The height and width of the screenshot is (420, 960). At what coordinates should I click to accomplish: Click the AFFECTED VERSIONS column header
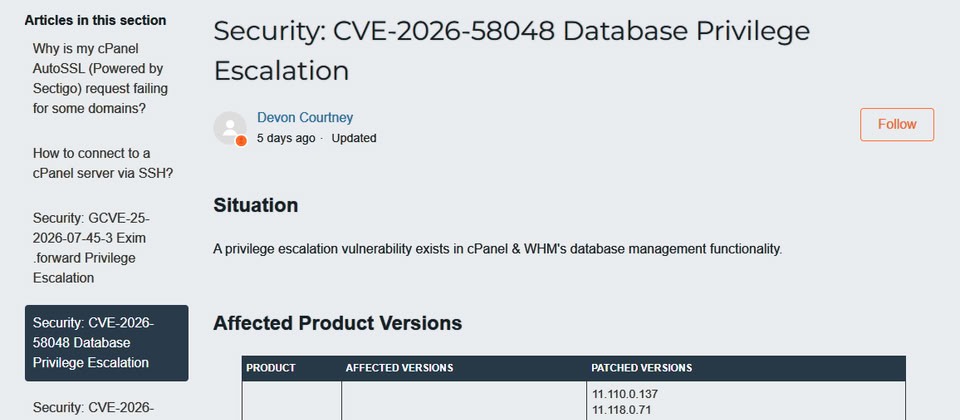399,368
